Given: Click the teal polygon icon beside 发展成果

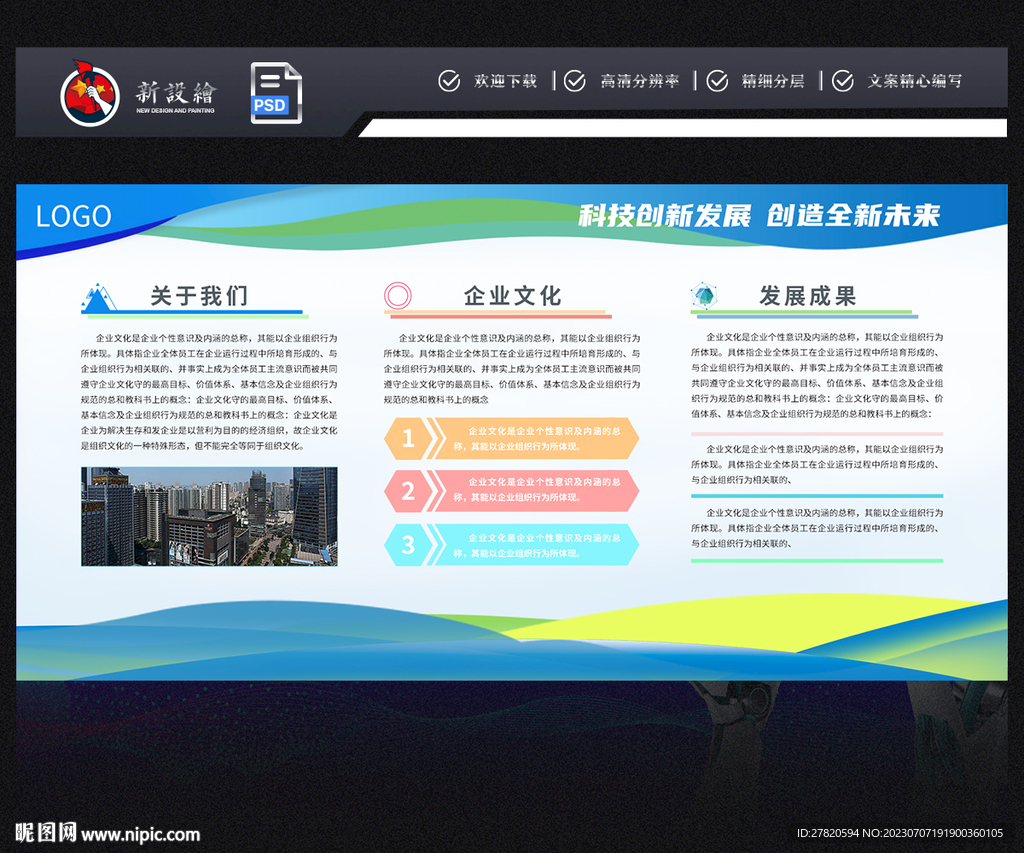Looking at the screenshot, I should click(x=704, y=296).
